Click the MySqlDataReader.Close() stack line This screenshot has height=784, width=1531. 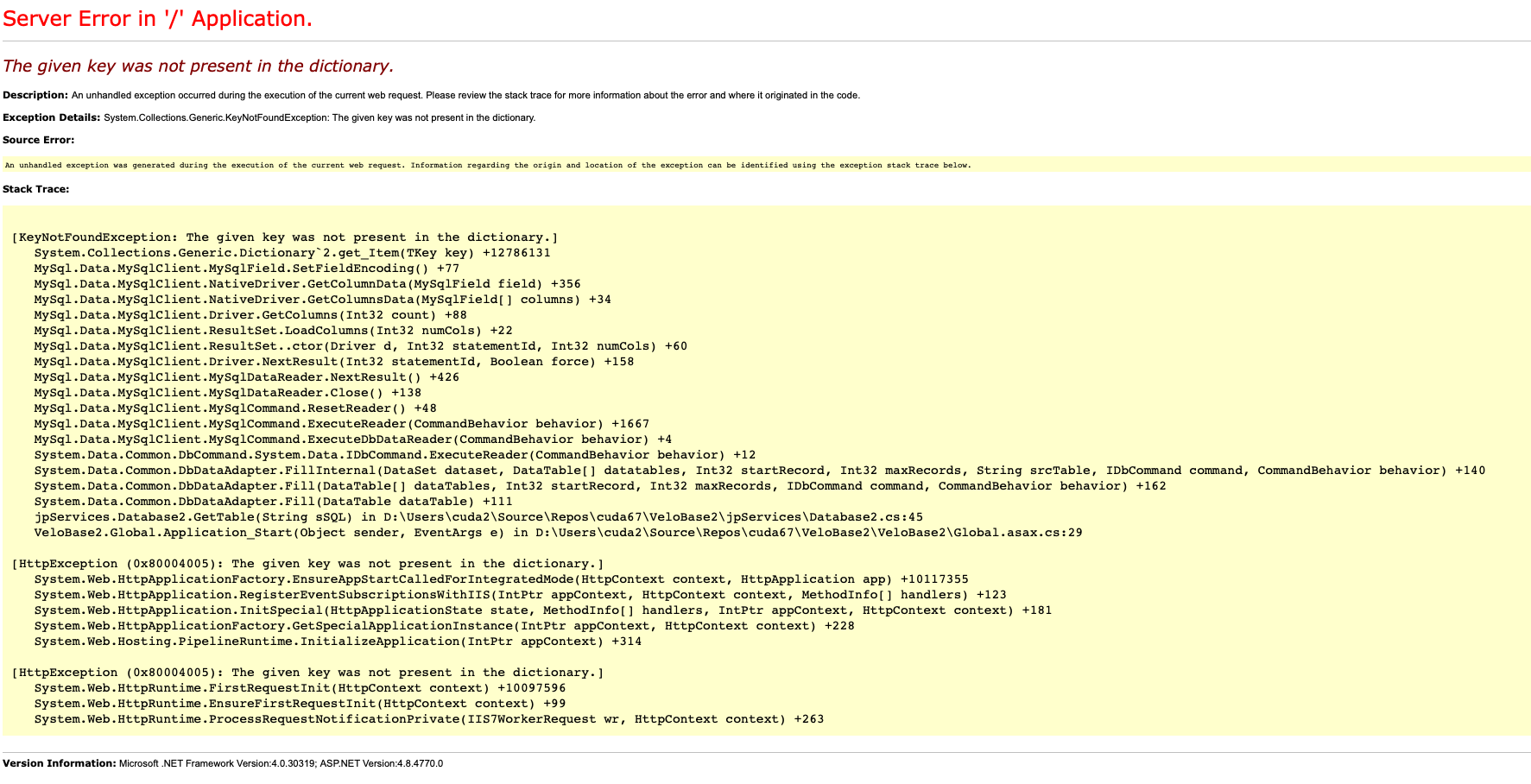click(x=227, y=393)
